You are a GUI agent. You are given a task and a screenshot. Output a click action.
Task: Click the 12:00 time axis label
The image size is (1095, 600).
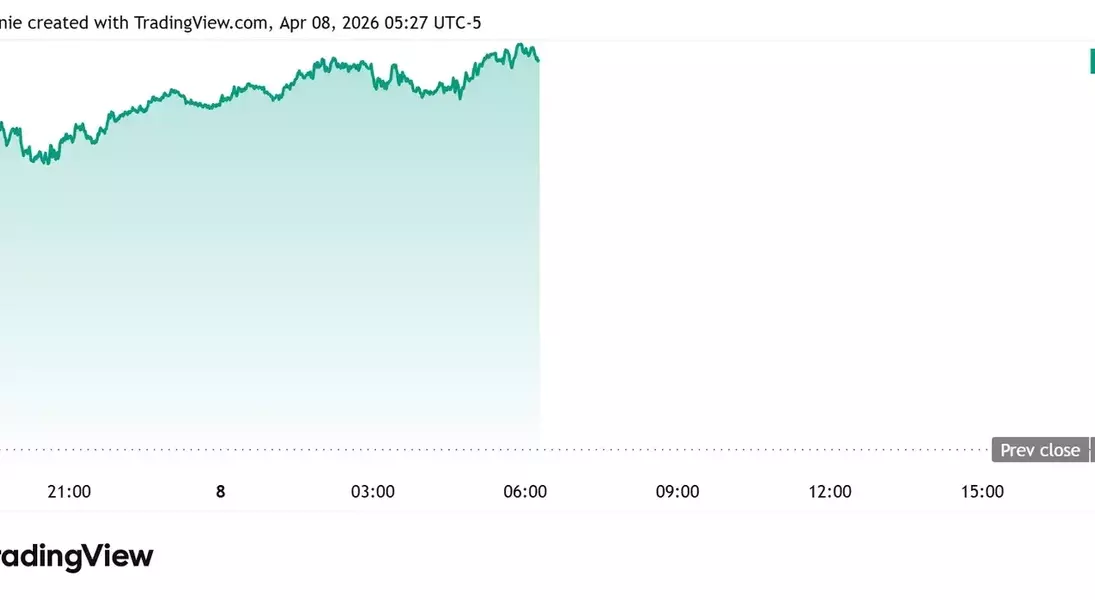click(x=830, y=491)
